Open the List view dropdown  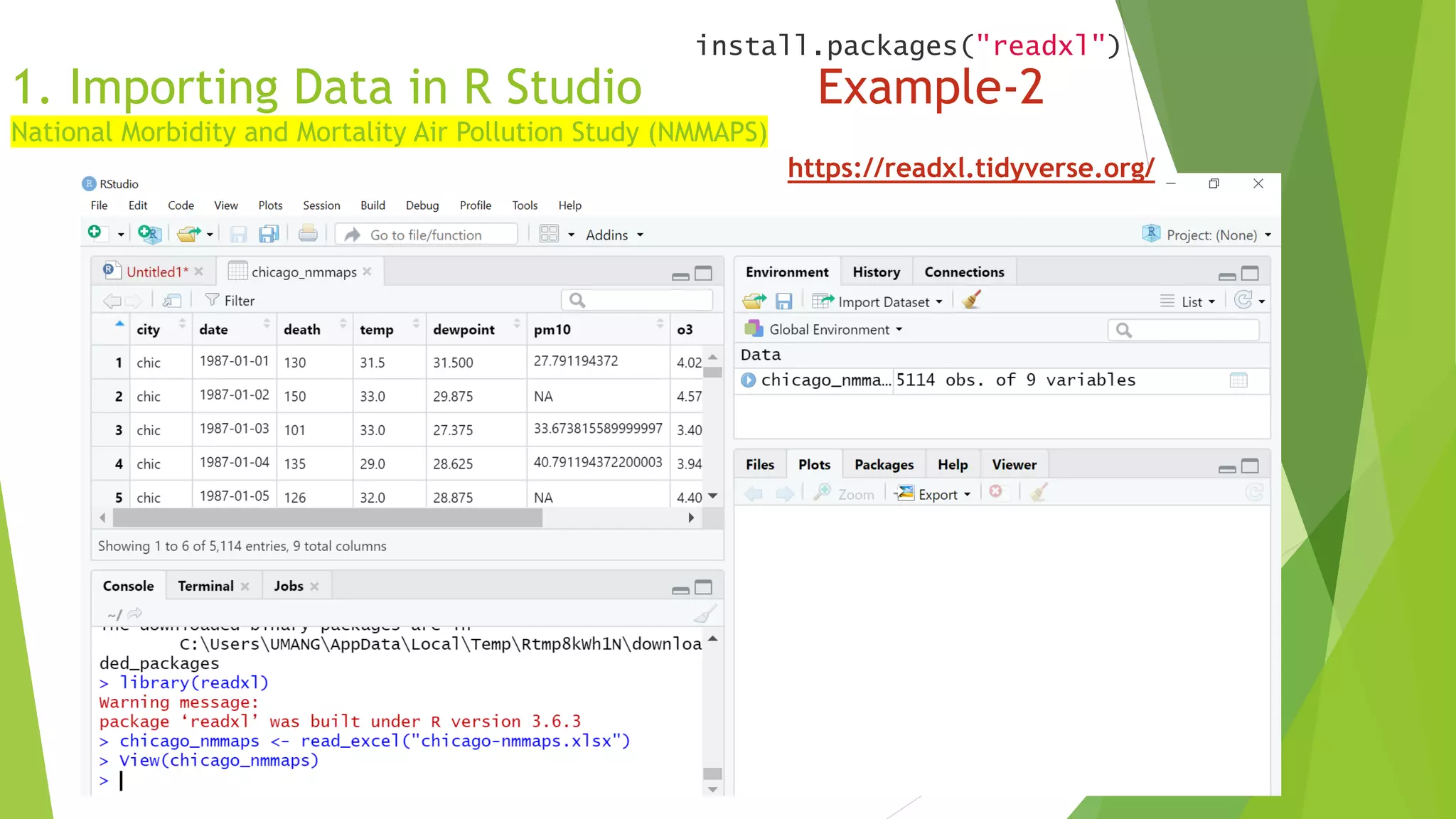click(1188, 301)
